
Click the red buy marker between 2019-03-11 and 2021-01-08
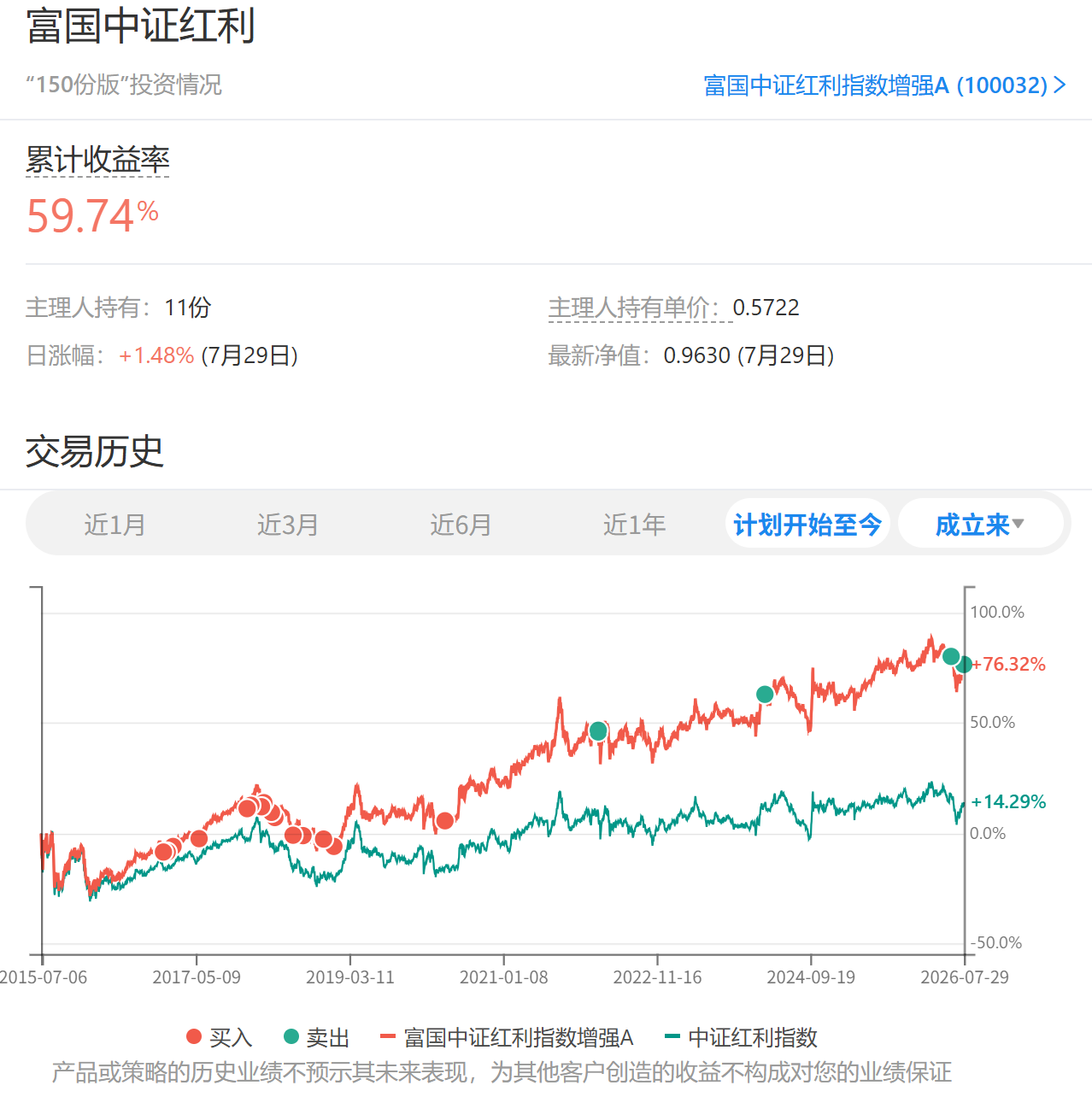(x=444, y=821)
